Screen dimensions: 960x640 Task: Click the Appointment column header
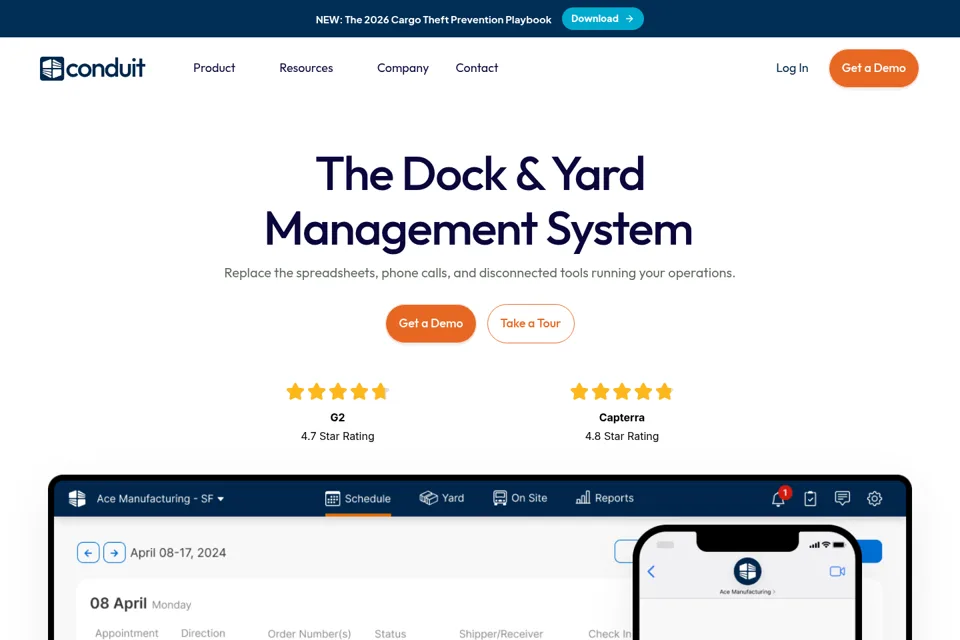pyautogui.click(x=127, y=633)
